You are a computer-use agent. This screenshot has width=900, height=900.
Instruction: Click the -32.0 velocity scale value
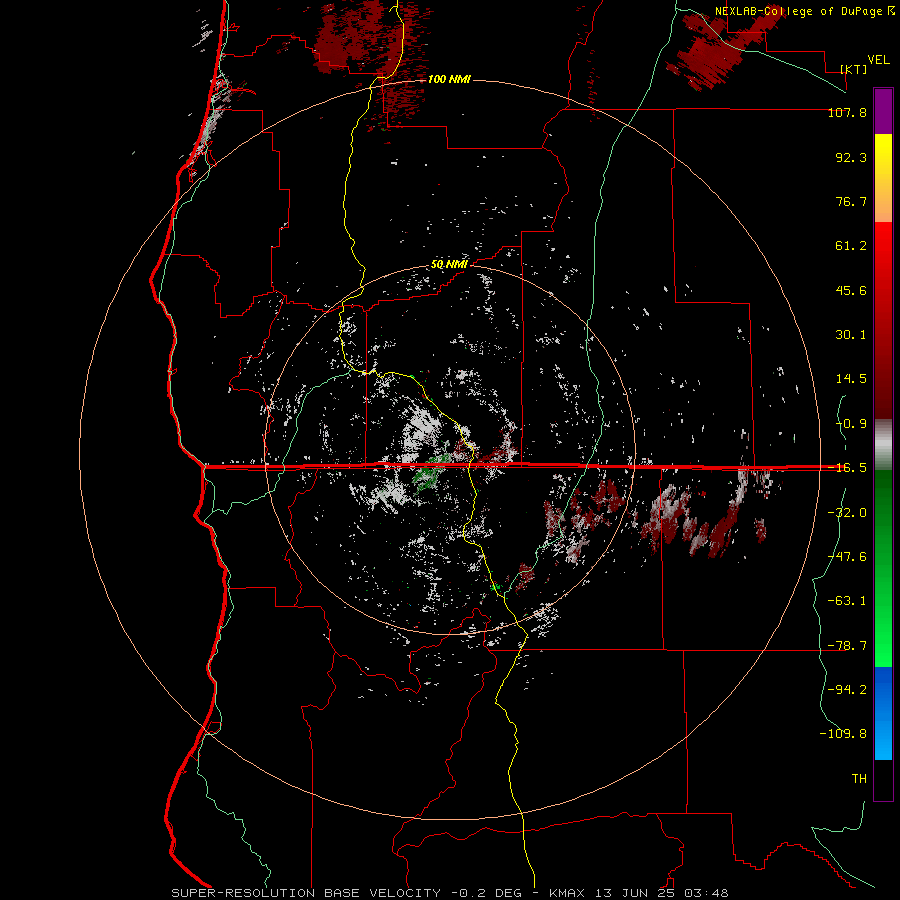click(847, 512)
